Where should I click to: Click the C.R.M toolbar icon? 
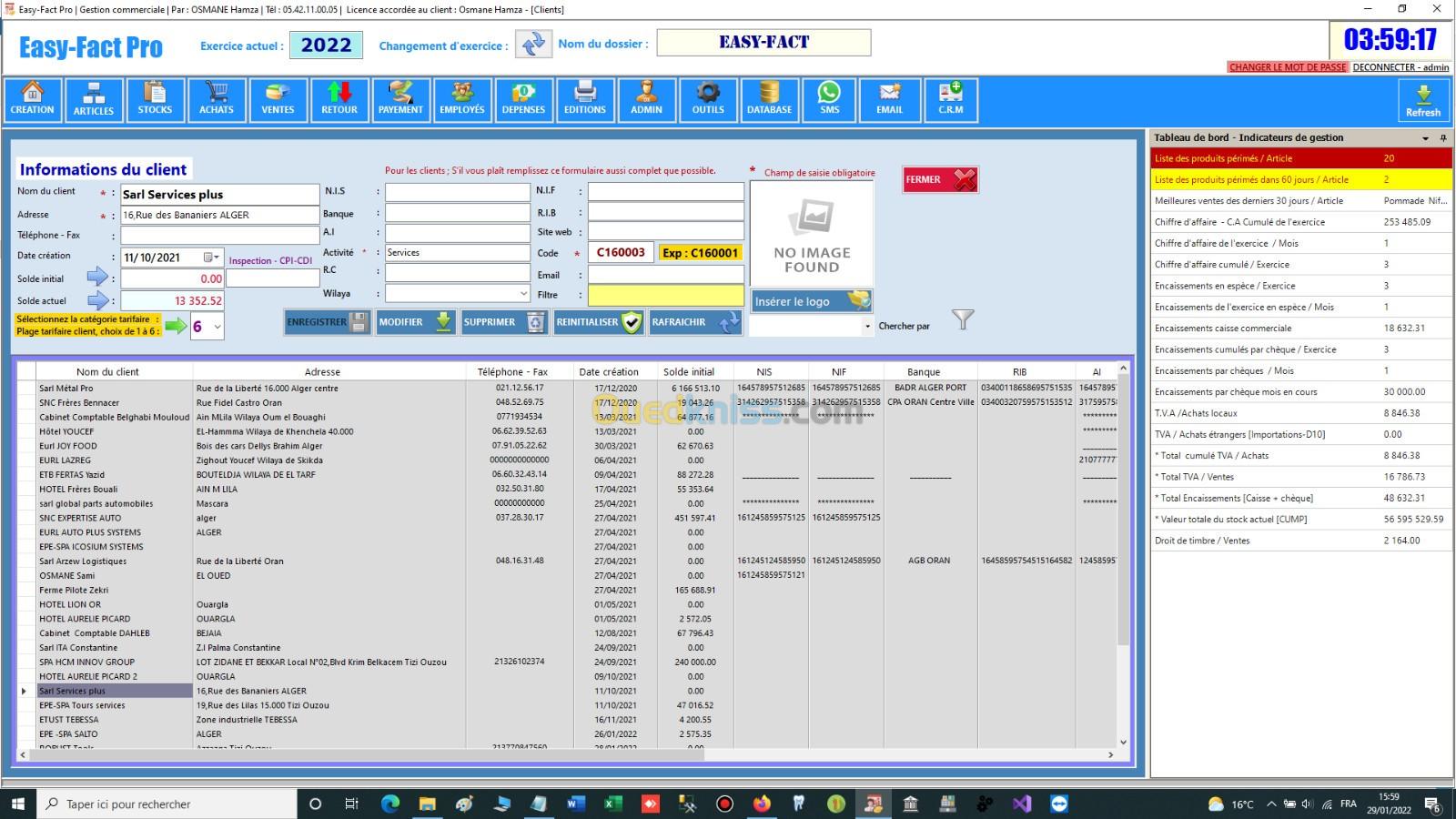950,99
